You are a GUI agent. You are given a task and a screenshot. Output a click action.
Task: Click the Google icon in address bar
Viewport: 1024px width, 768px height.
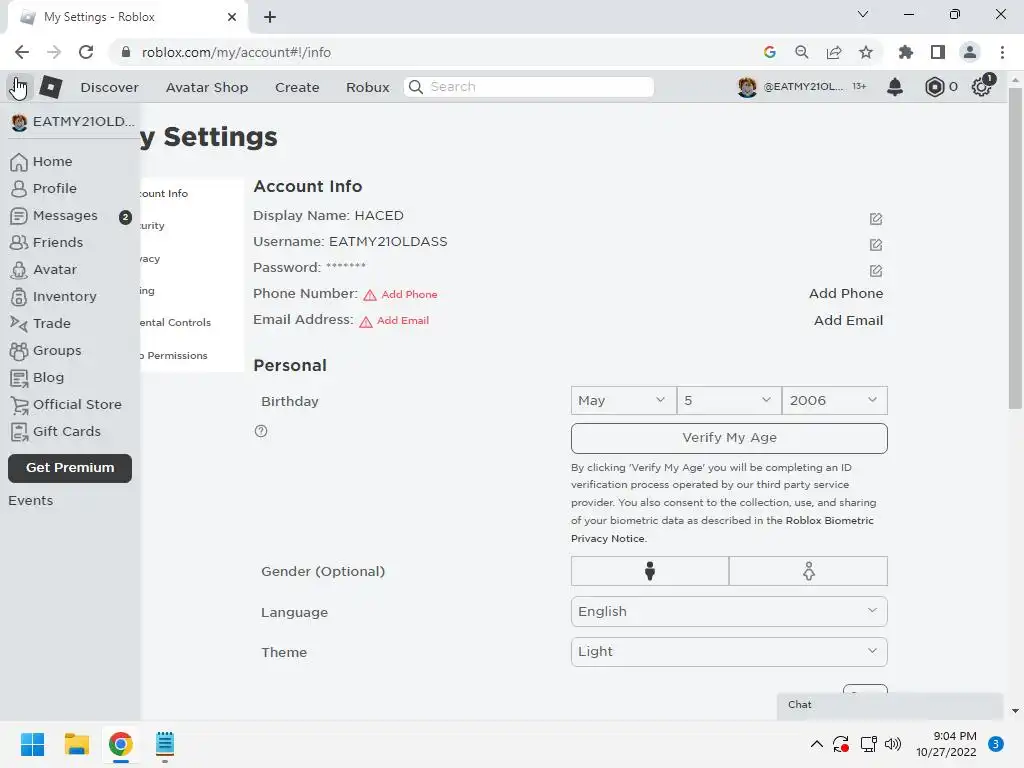[769, 52]
